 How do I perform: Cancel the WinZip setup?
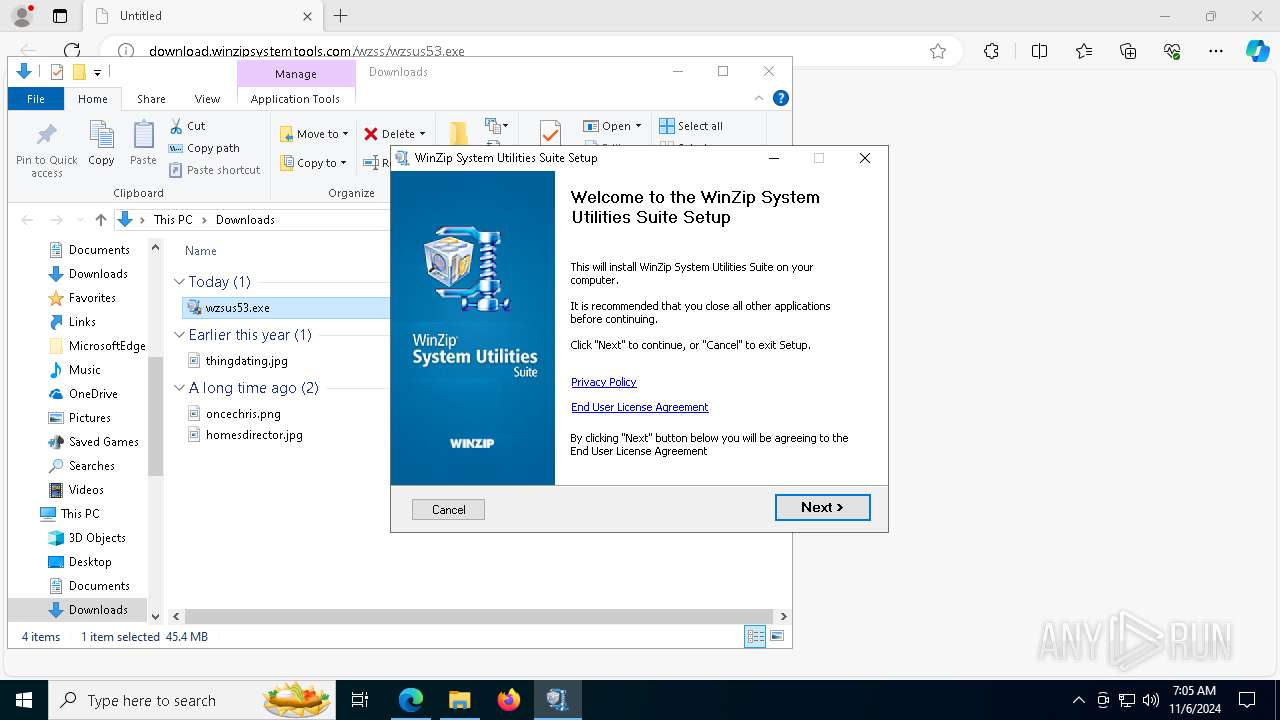(x=448, y=509)
